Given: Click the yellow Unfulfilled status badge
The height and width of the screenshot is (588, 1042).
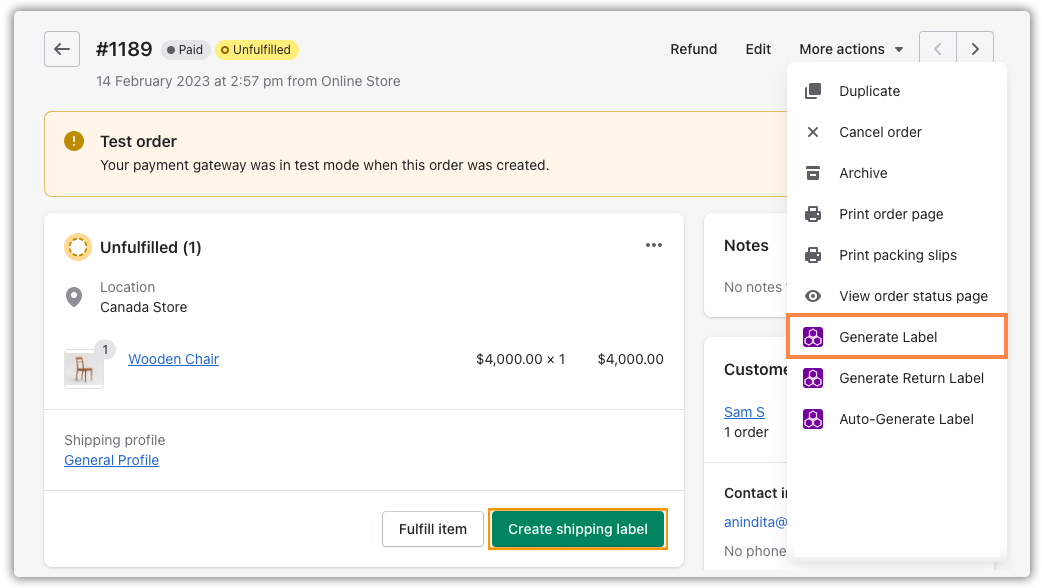Looking at the screenshot, I should [257, 50].
